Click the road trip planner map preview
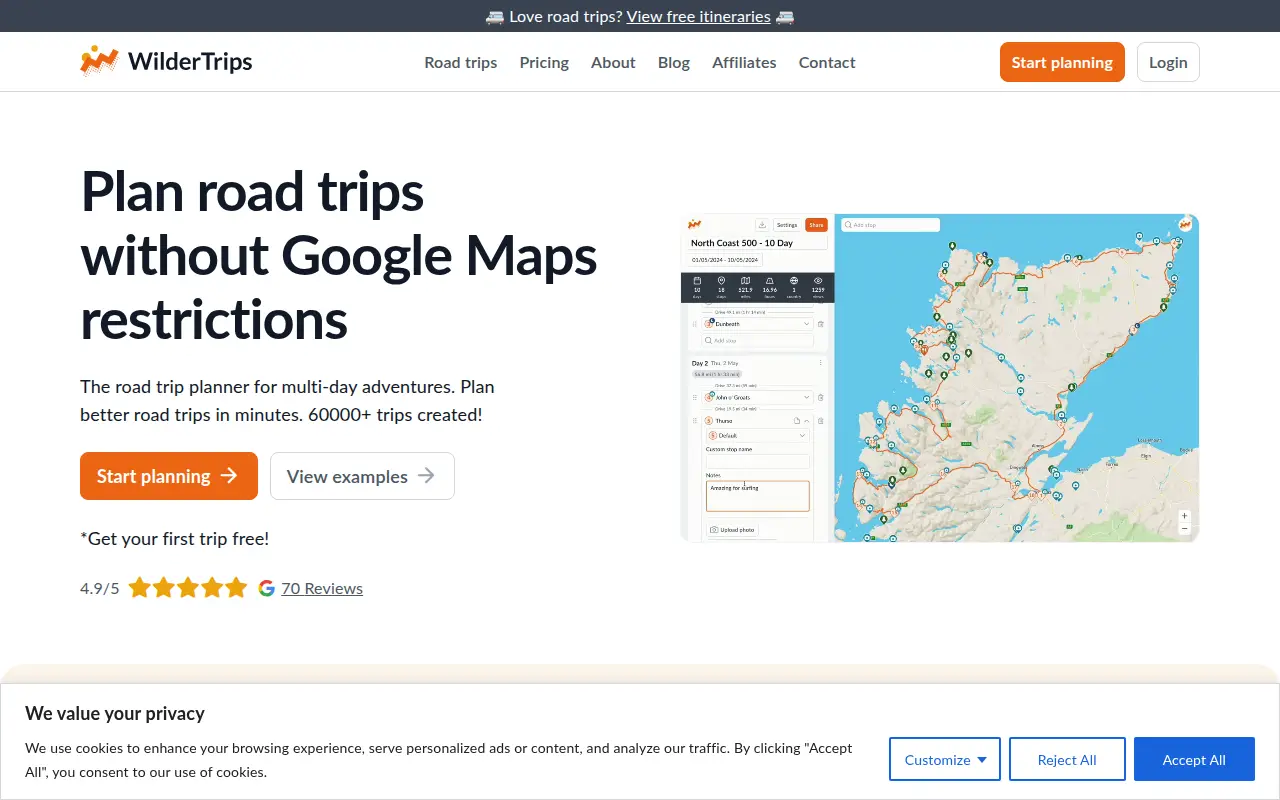The height and width of the screenshot is (800, 1280). click(x=940, y=378)
